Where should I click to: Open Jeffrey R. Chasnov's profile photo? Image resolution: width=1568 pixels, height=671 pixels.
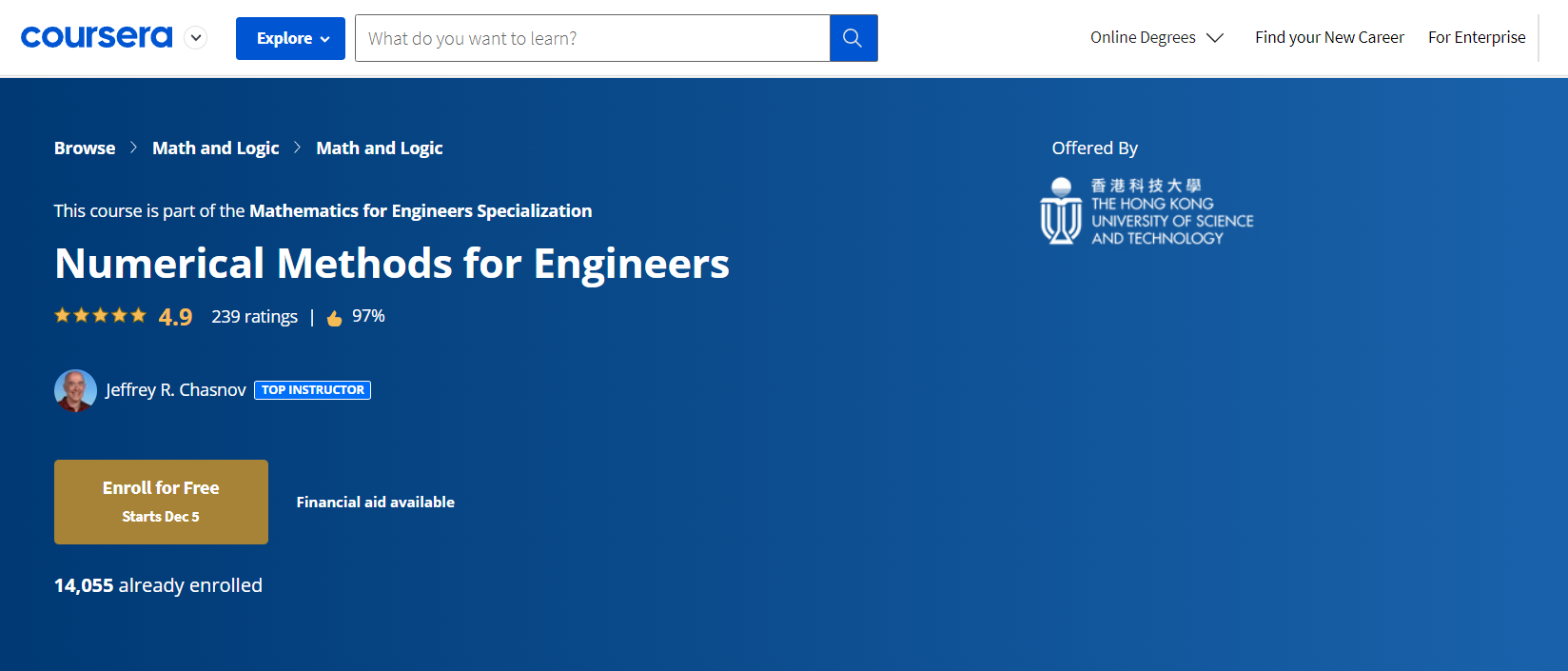(75, 390)
